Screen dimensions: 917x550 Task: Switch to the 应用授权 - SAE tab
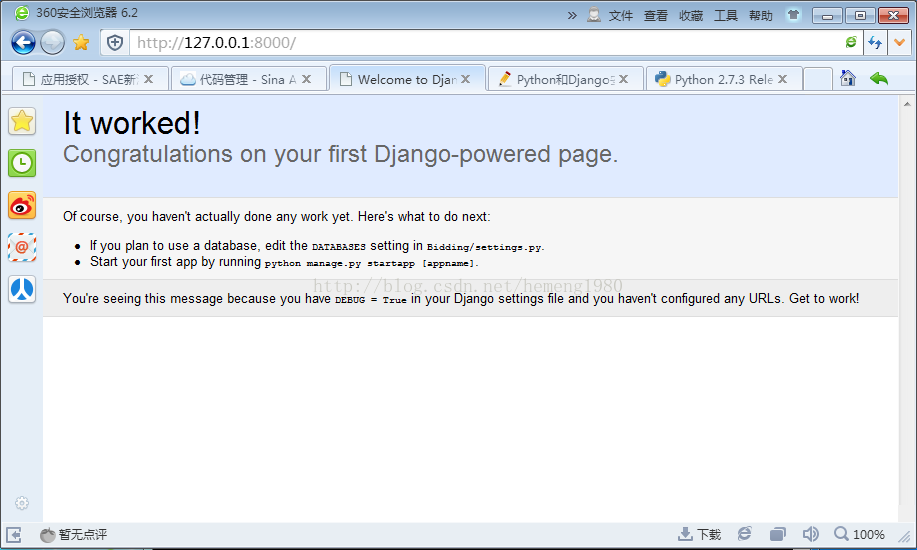point(90,79)
